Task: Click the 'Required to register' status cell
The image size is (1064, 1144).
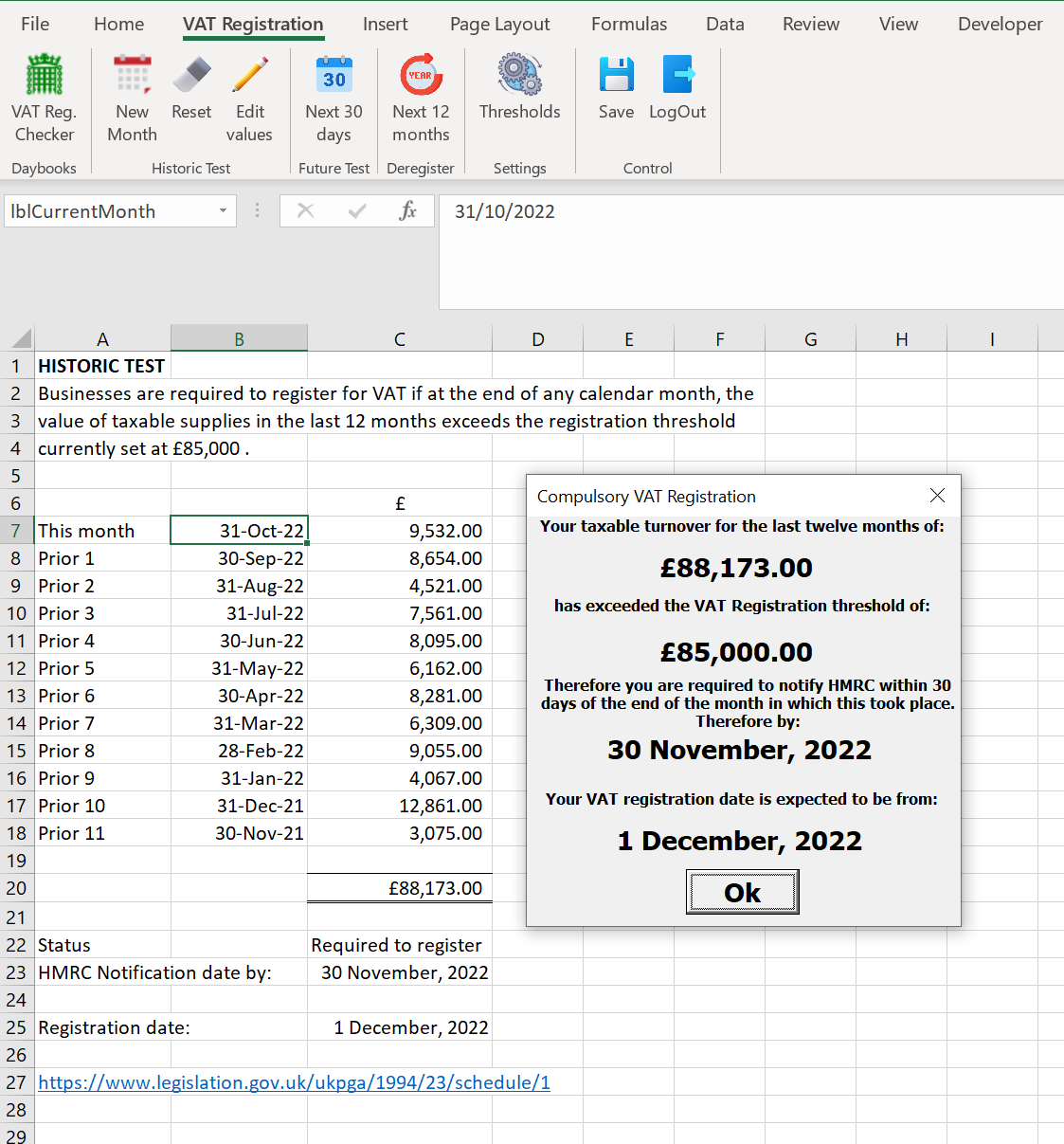Action: coord(400,945)
